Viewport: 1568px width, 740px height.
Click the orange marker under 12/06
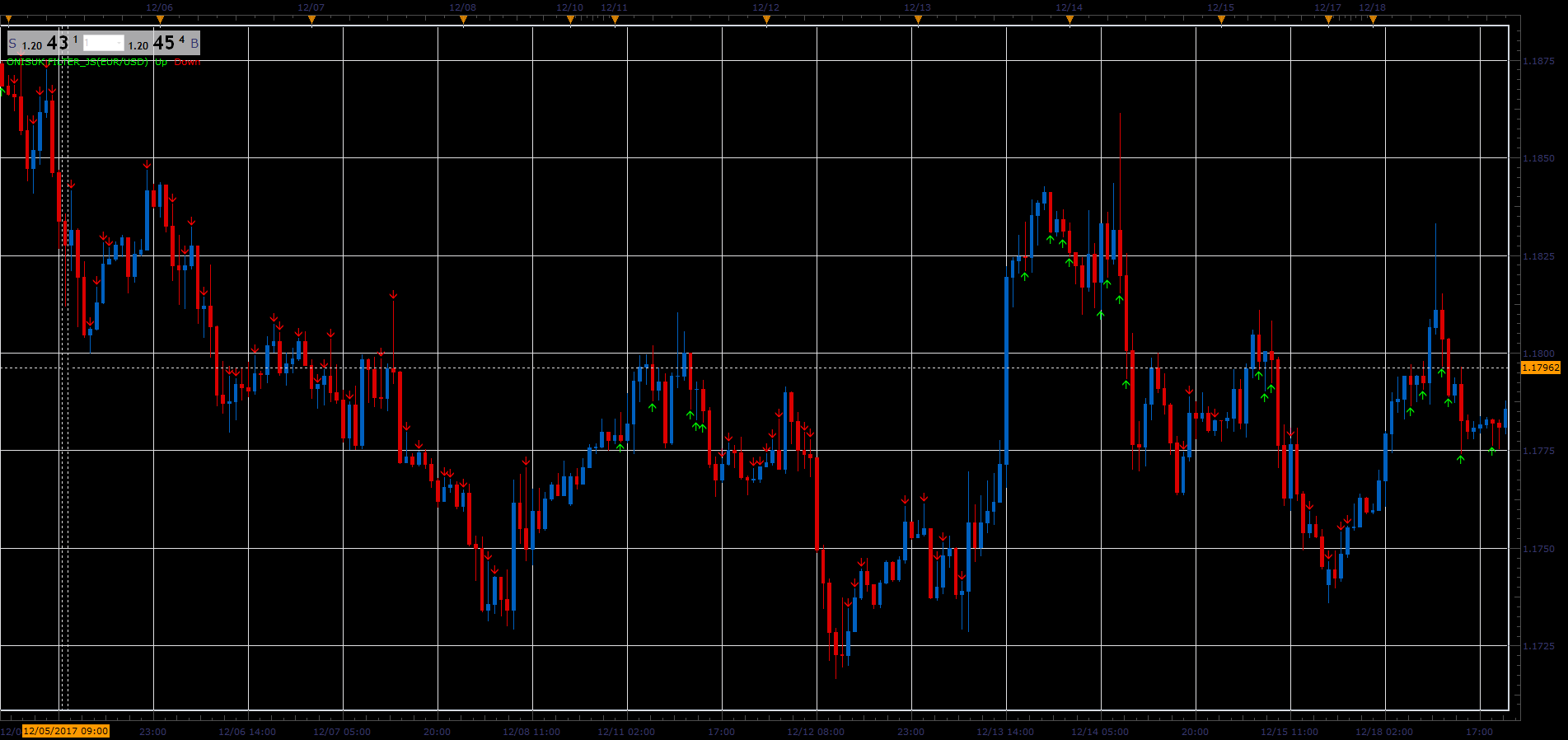pos(160,21)
